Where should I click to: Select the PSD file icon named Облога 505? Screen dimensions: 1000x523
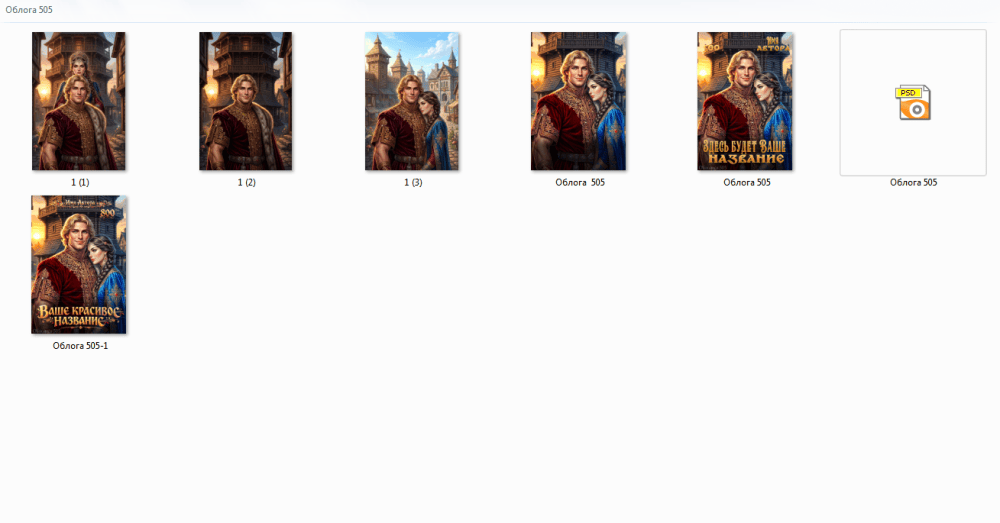click(x=913, y=102)
